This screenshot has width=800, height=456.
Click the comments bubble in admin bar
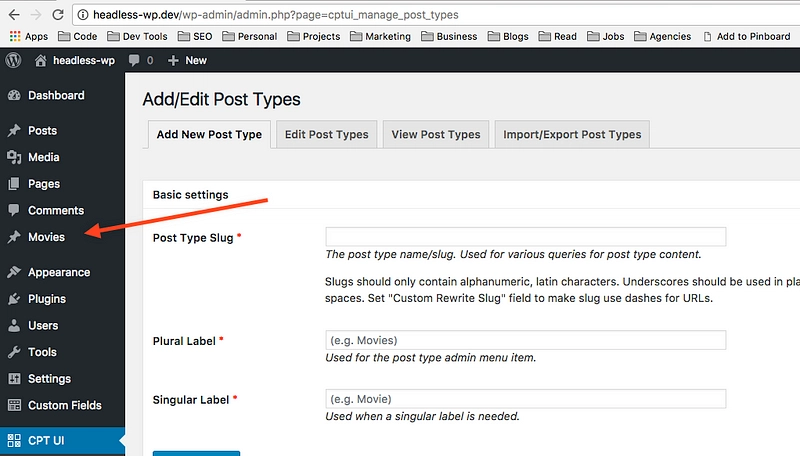pyautogui.click(x=133, y=60)
